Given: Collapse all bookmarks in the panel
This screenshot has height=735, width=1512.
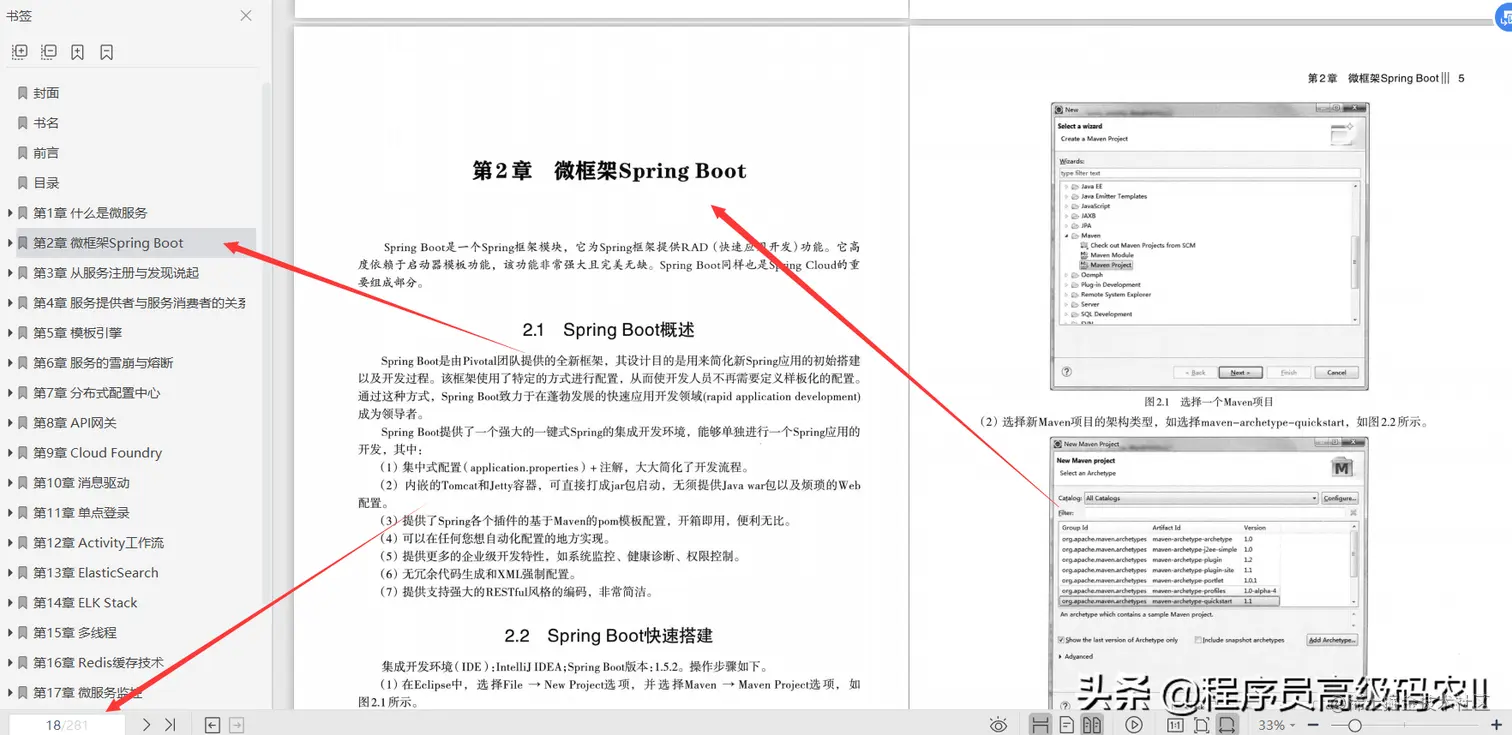Looking at the screenshot, I should click(x=48, y=51).
